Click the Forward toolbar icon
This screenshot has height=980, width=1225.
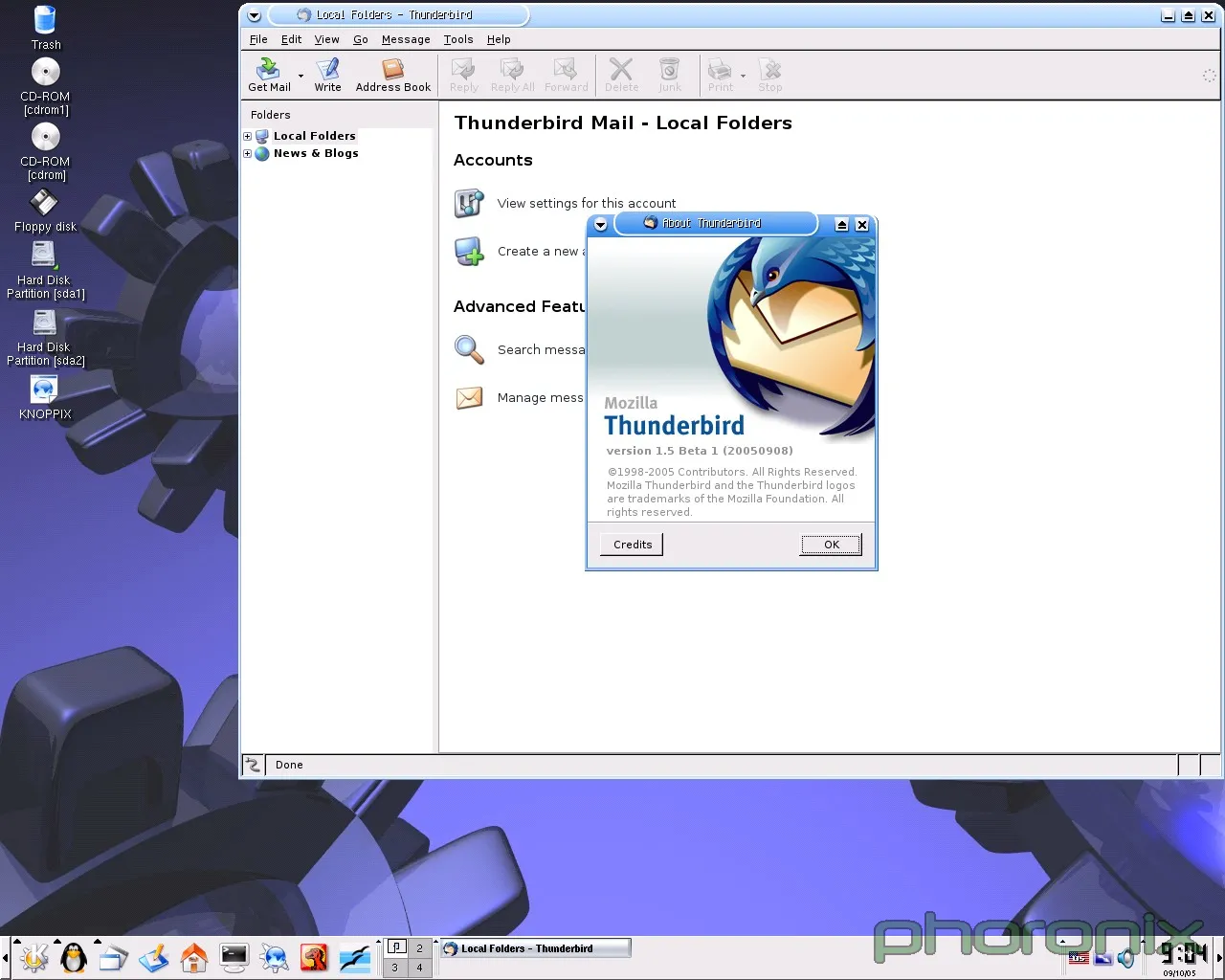point(567,75)
